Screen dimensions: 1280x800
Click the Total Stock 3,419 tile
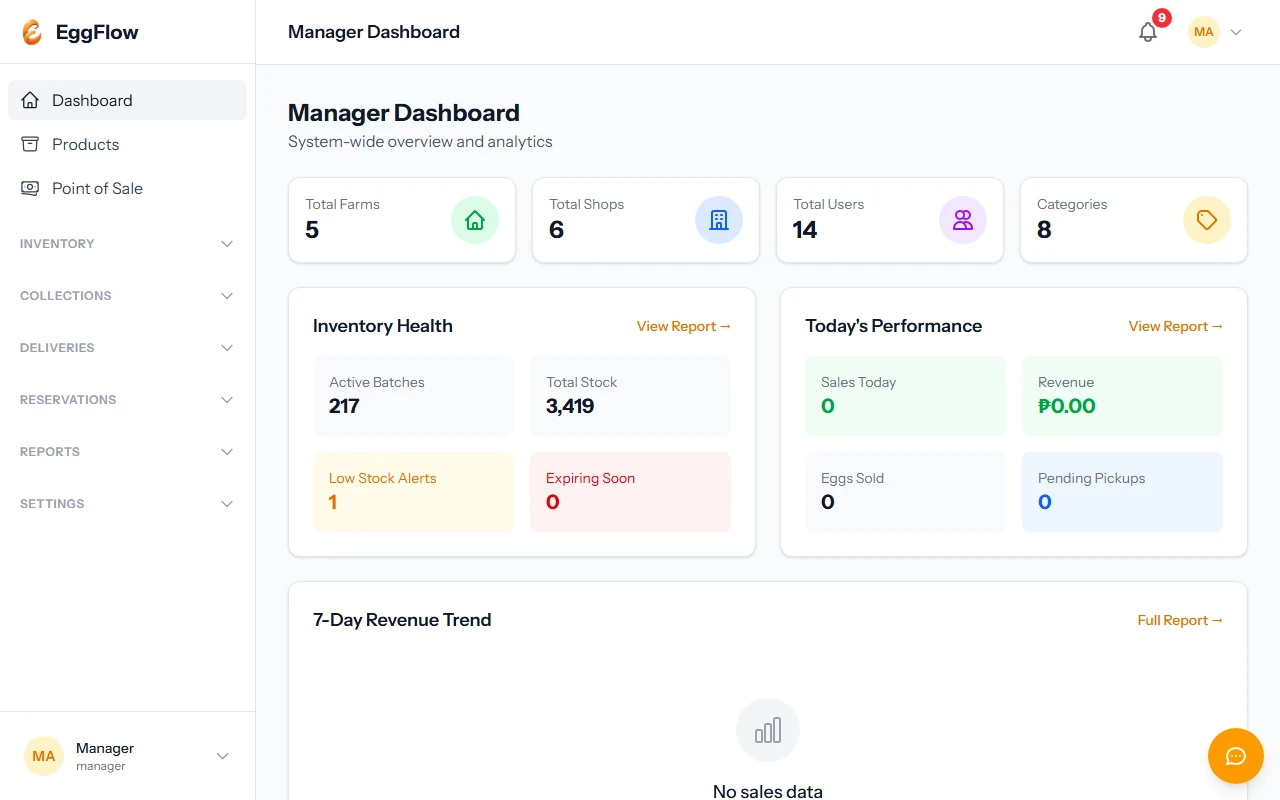coord(630,396)
